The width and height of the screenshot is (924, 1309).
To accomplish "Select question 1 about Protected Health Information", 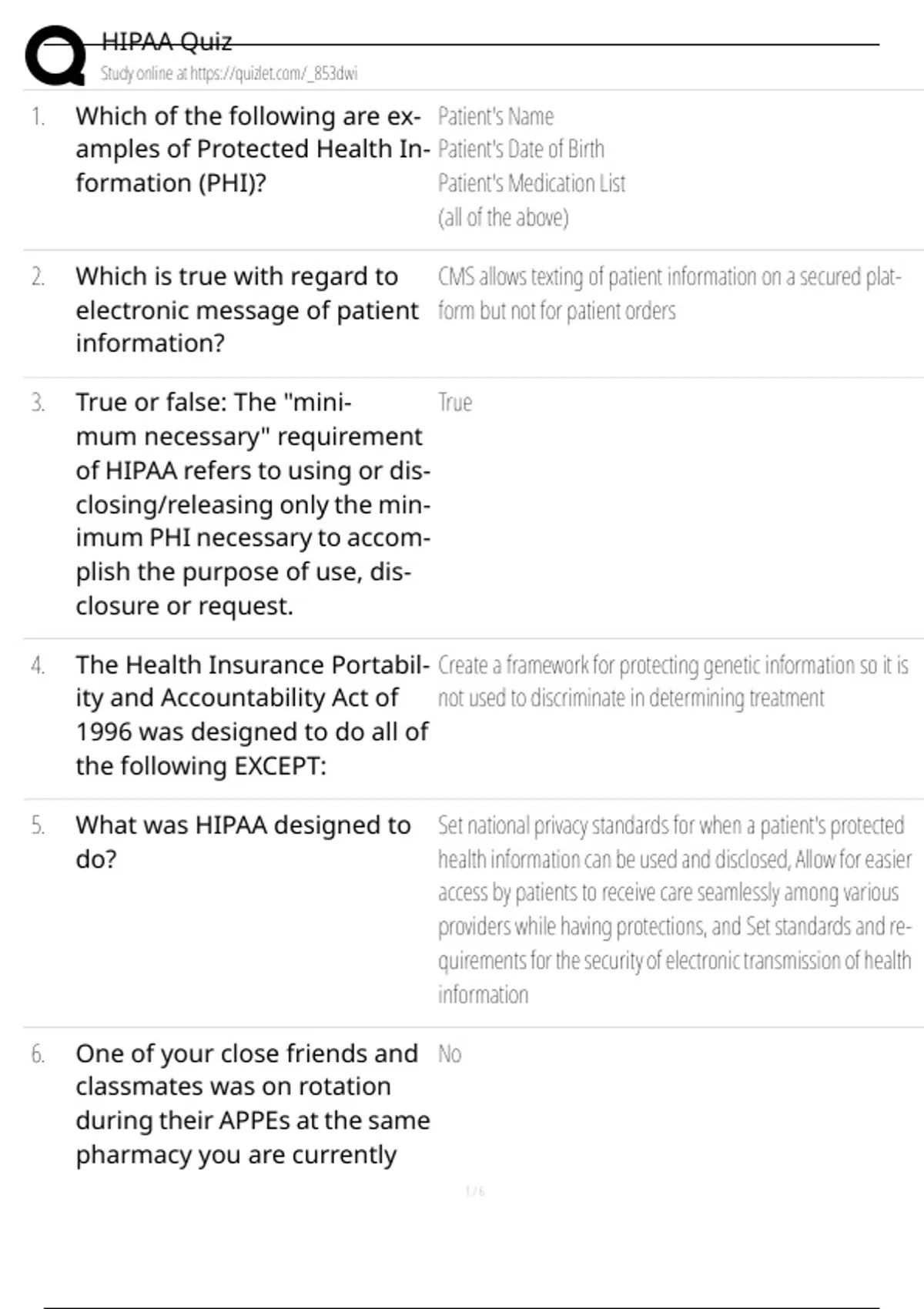I will click(x=251, y=149).
